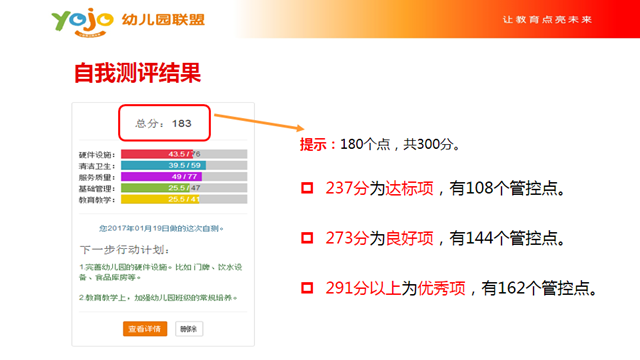Image resolution: width=640 pixels, height=360 pixels.
Task: Click the 清洁卫生 label
Action: [97, 166]
